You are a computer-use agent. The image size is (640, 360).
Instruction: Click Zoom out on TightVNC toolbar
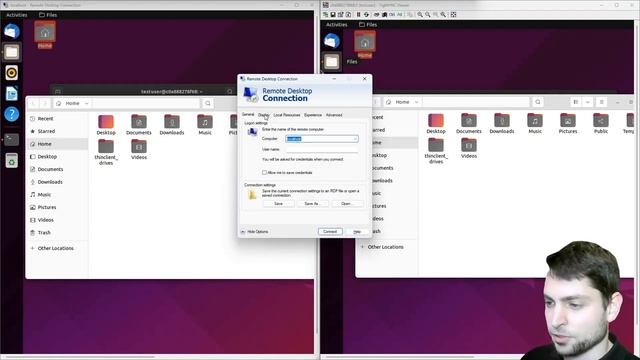(x=427, y=15)
